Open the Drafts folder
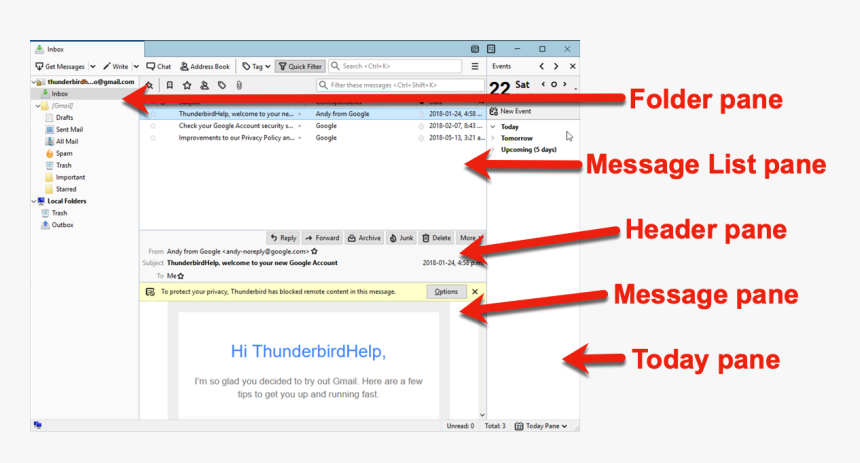 64,117
